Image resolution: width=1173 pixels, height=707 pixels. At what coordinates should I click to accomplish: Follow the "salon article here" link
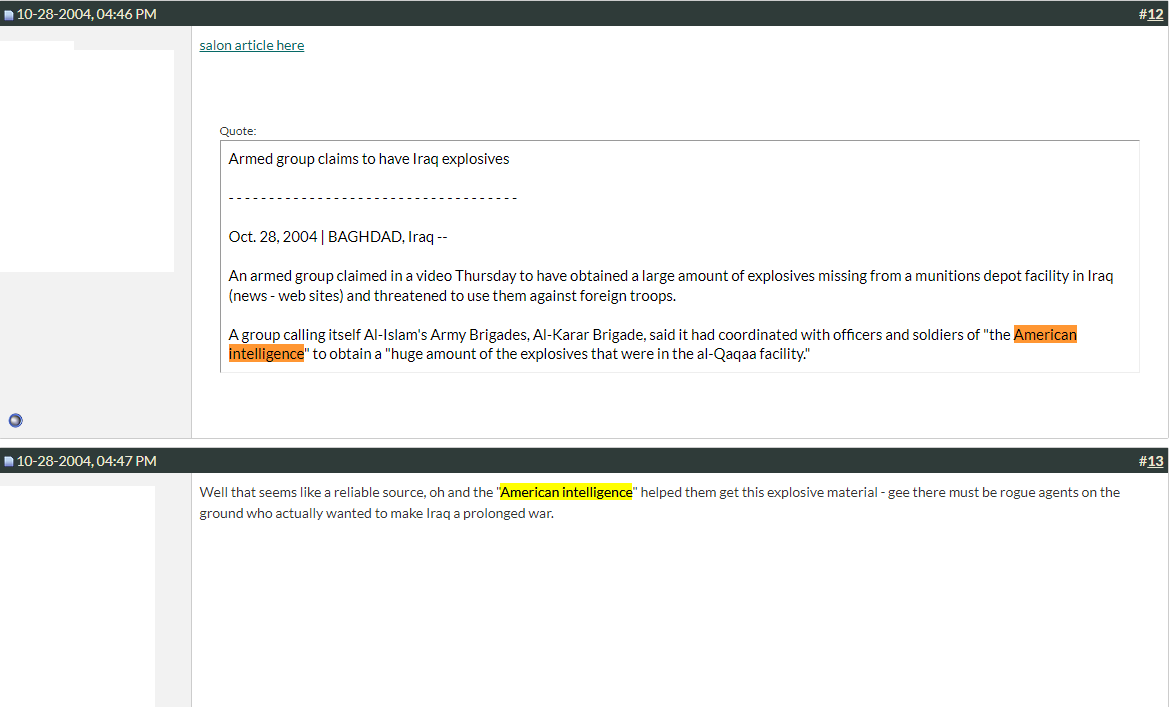[252, 45]
